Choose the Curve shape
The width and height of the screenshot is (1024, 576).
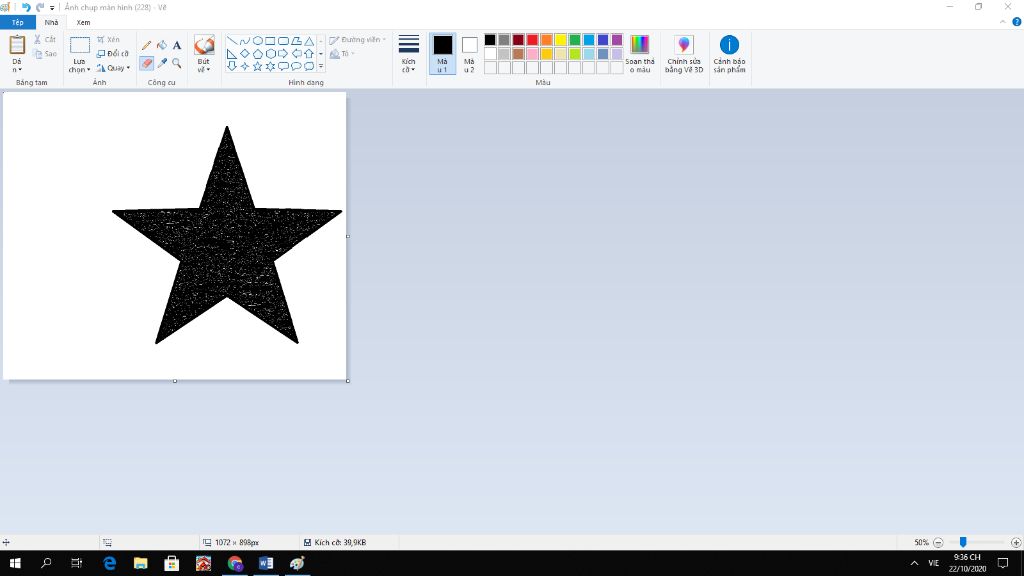click(245, 40)
